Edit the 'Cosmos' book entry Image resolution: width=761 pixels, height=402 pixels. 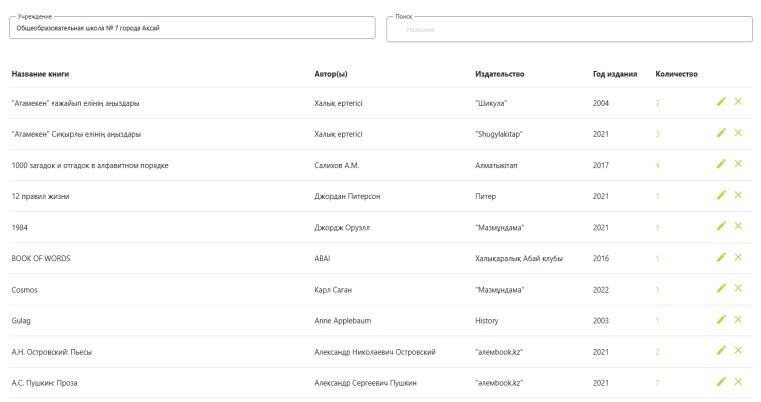coord(721,288)
